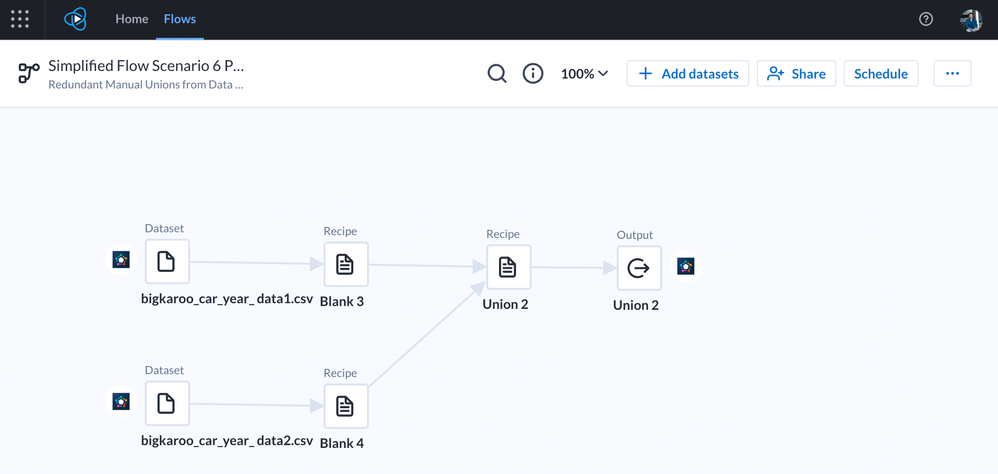This screenshot has width=998, height=474.
Task: Select the bigkaroo_car_year_data1.csv dataset node
Action: (167, 262)
